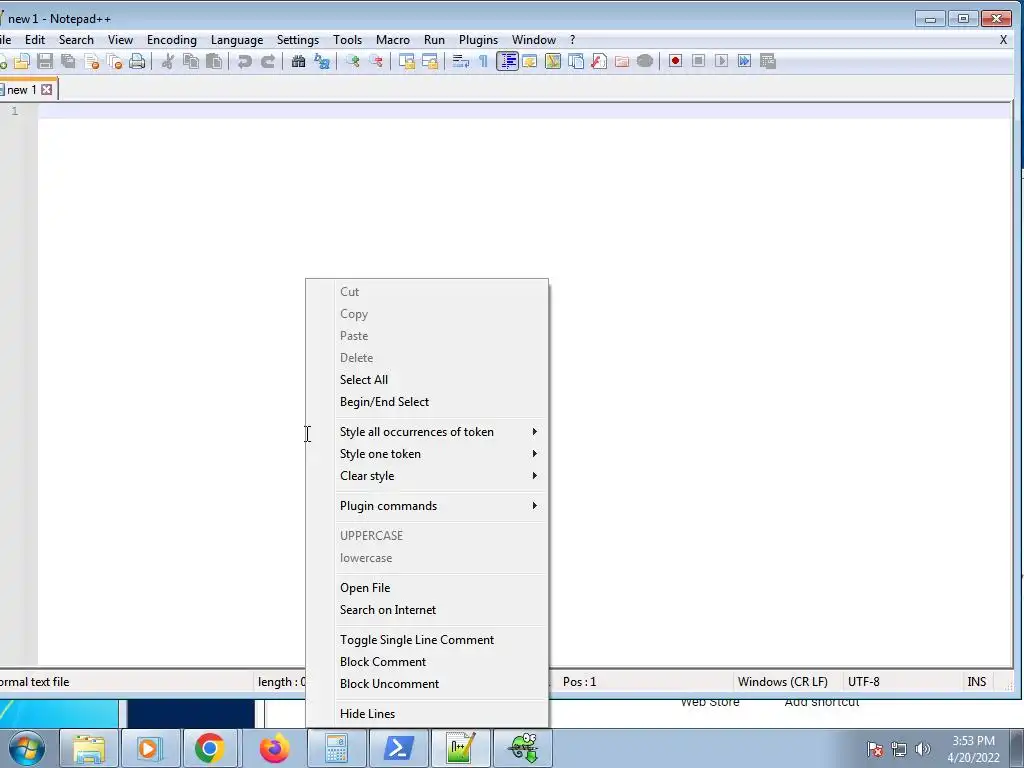Open Firefox from the Windows taskbar
This screenshot has height=768, width=1024.
pos(274,748)
